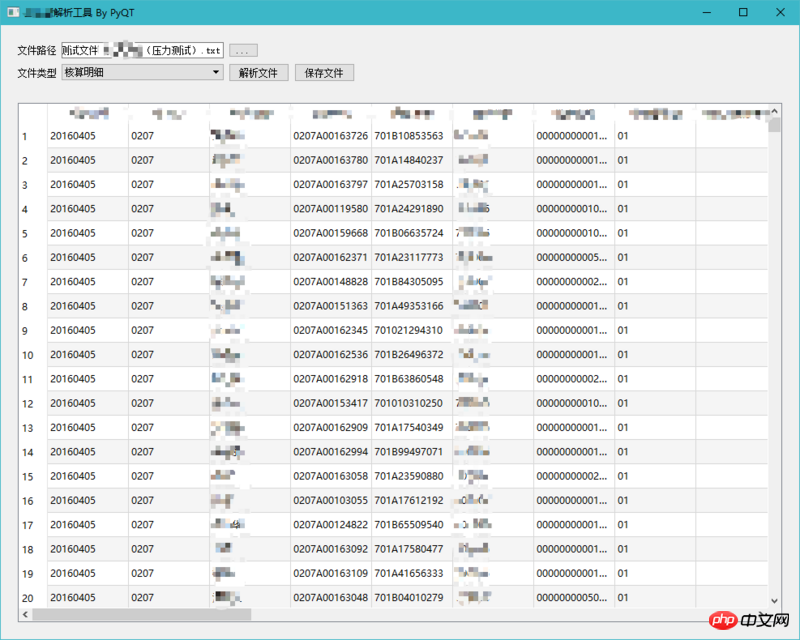
Task: Click cell 701A17612192
Action: tap(412, 500)
